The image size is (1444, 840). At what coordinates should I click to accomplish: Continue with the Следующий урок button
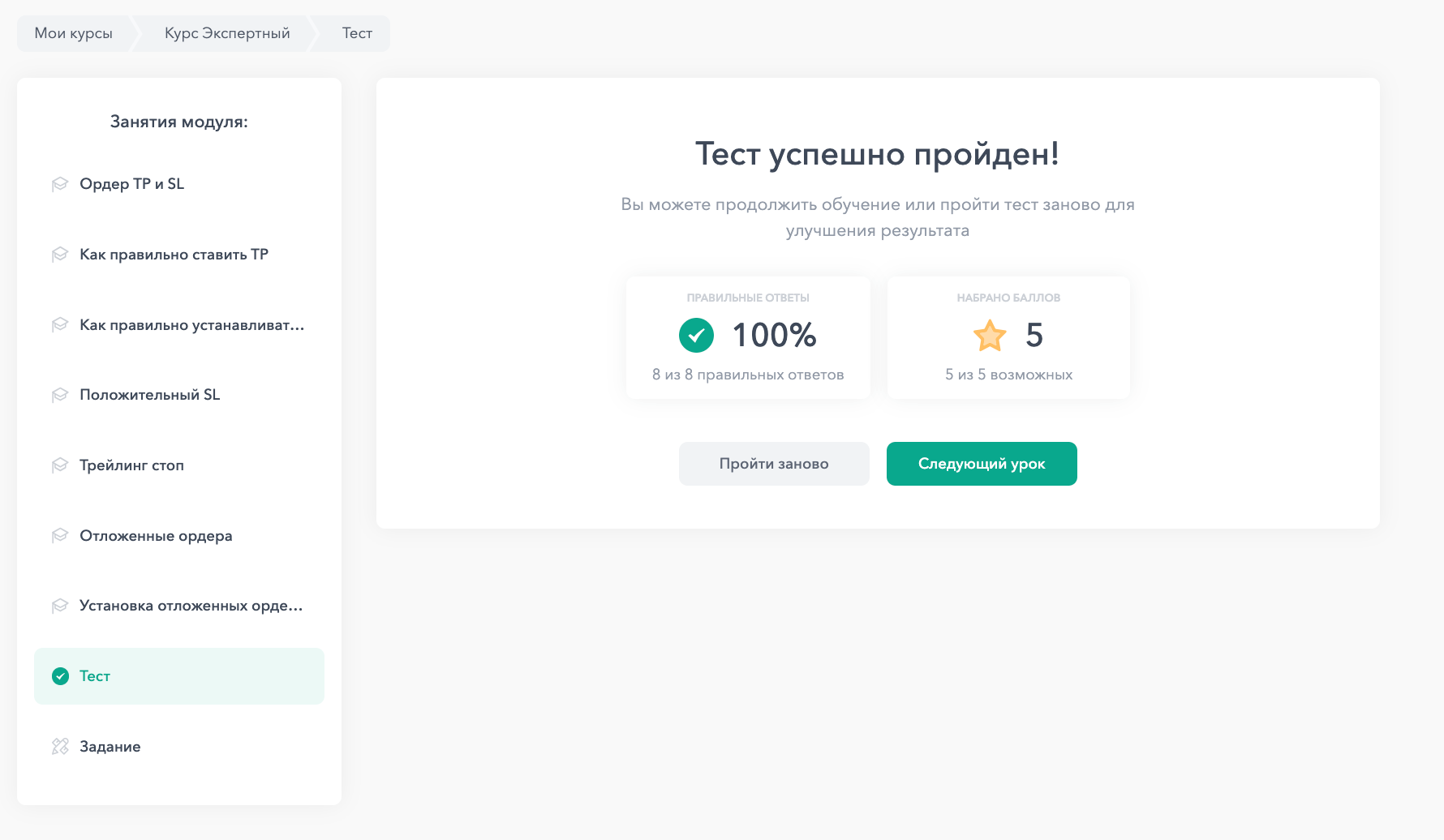pyautogui.click(x=982, y=464)
